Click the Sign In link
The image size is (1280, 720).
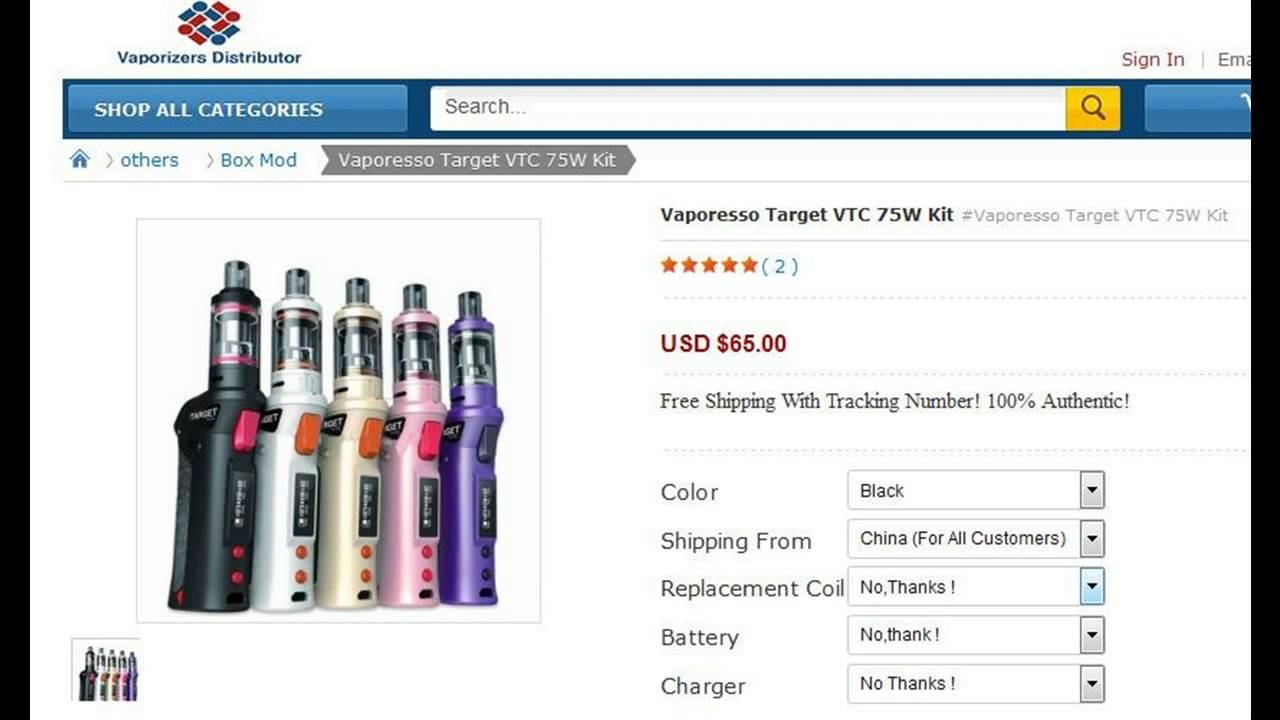[x=1153, y=59]
